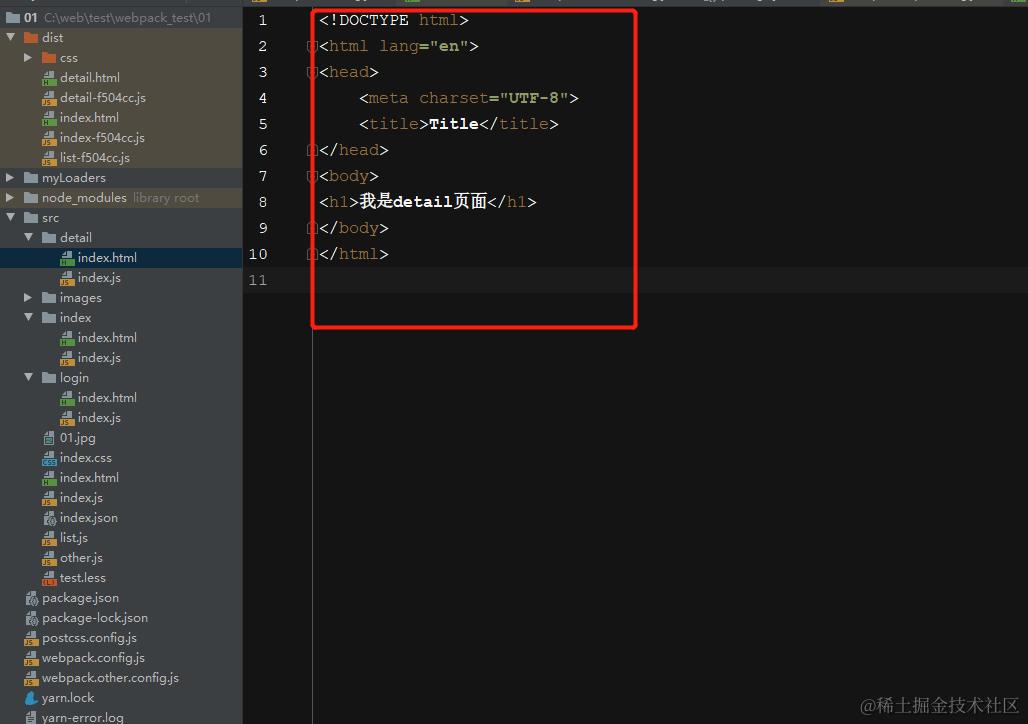Place cursor in the 我是detail页面 heading text
The image size is (1028, 724).
point(424,201)
